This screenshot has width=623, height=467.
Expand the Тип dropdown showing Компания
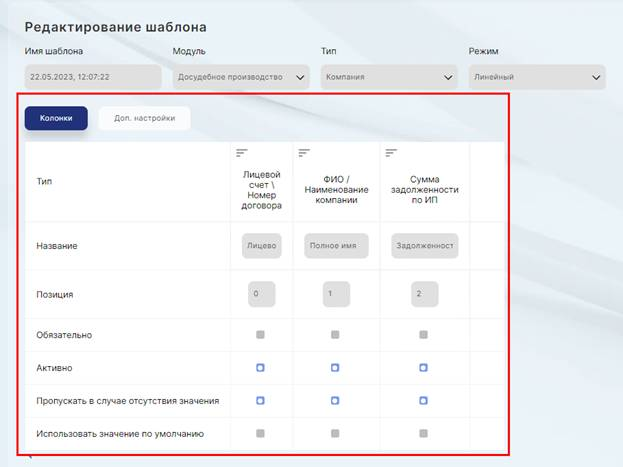pyautogui.click(x=389, y=77)
